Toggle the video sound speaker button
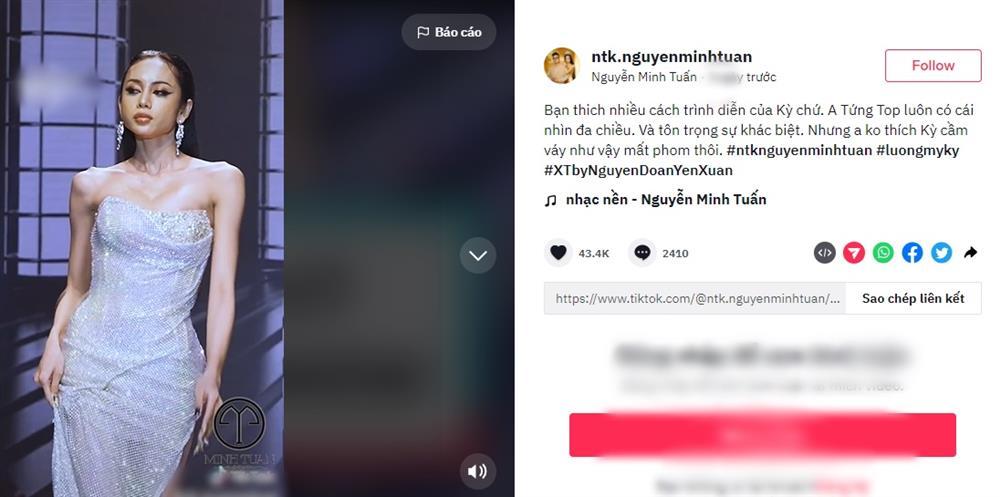The height and width of the screenshot is (497, 1000). 478,471
